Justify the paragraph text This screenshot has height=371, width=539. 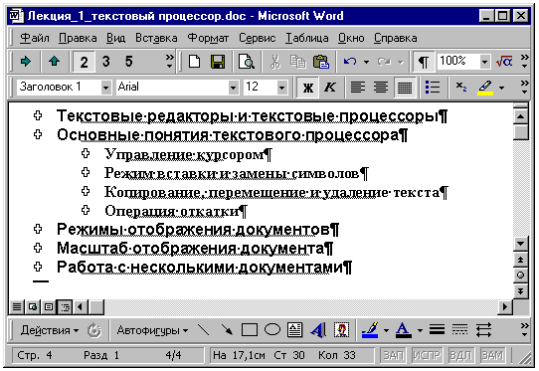click(405, 88)
